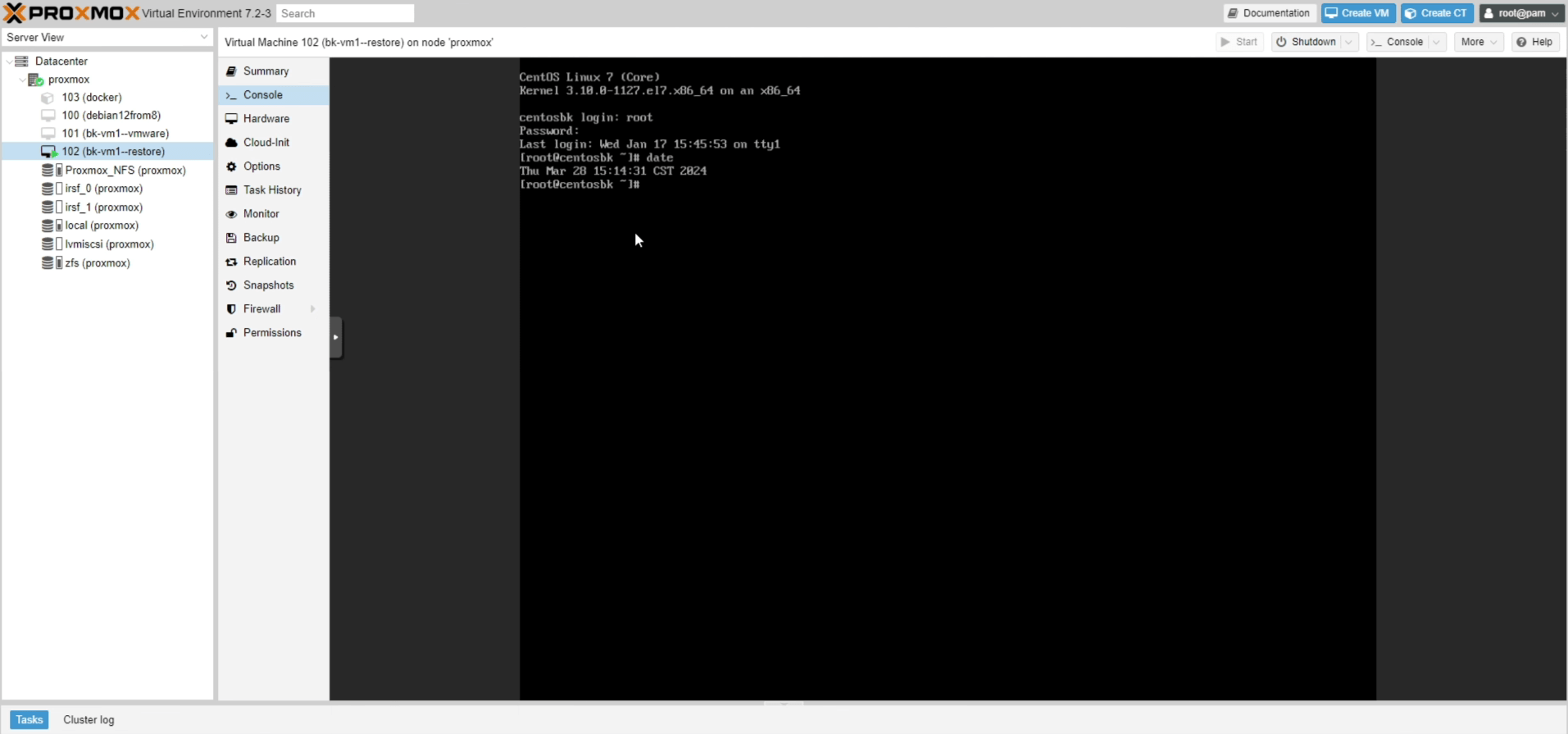This screenshot has width=1568, height=734.
Task: Click the Monitor eye icon
Action: 231,214
